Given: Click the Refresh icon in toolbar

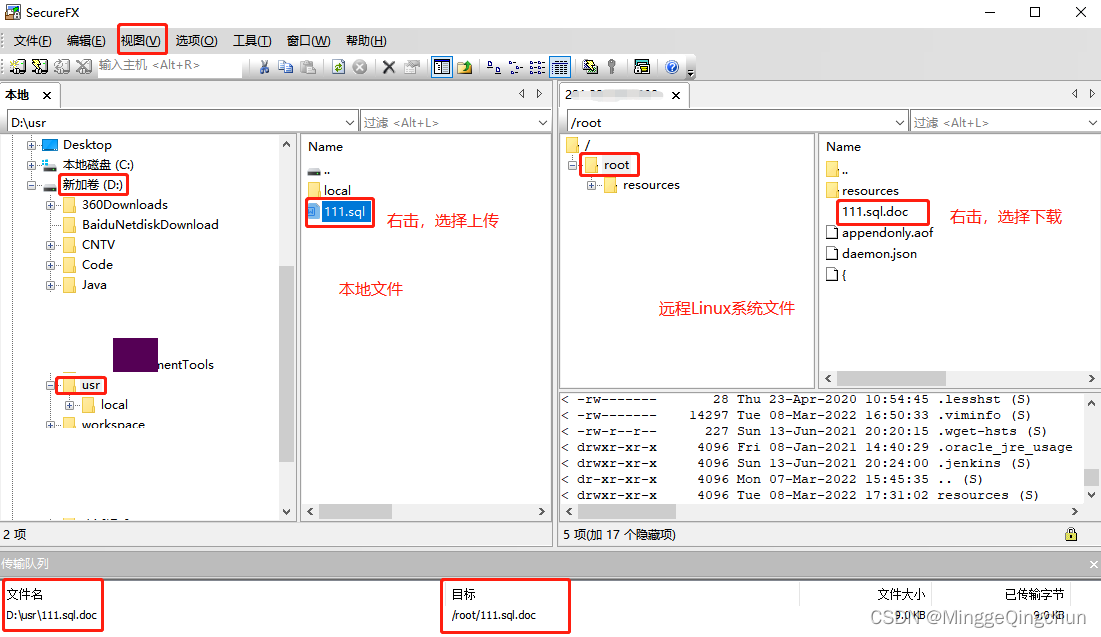Looking at the screenshot, I should click(338, 67).
